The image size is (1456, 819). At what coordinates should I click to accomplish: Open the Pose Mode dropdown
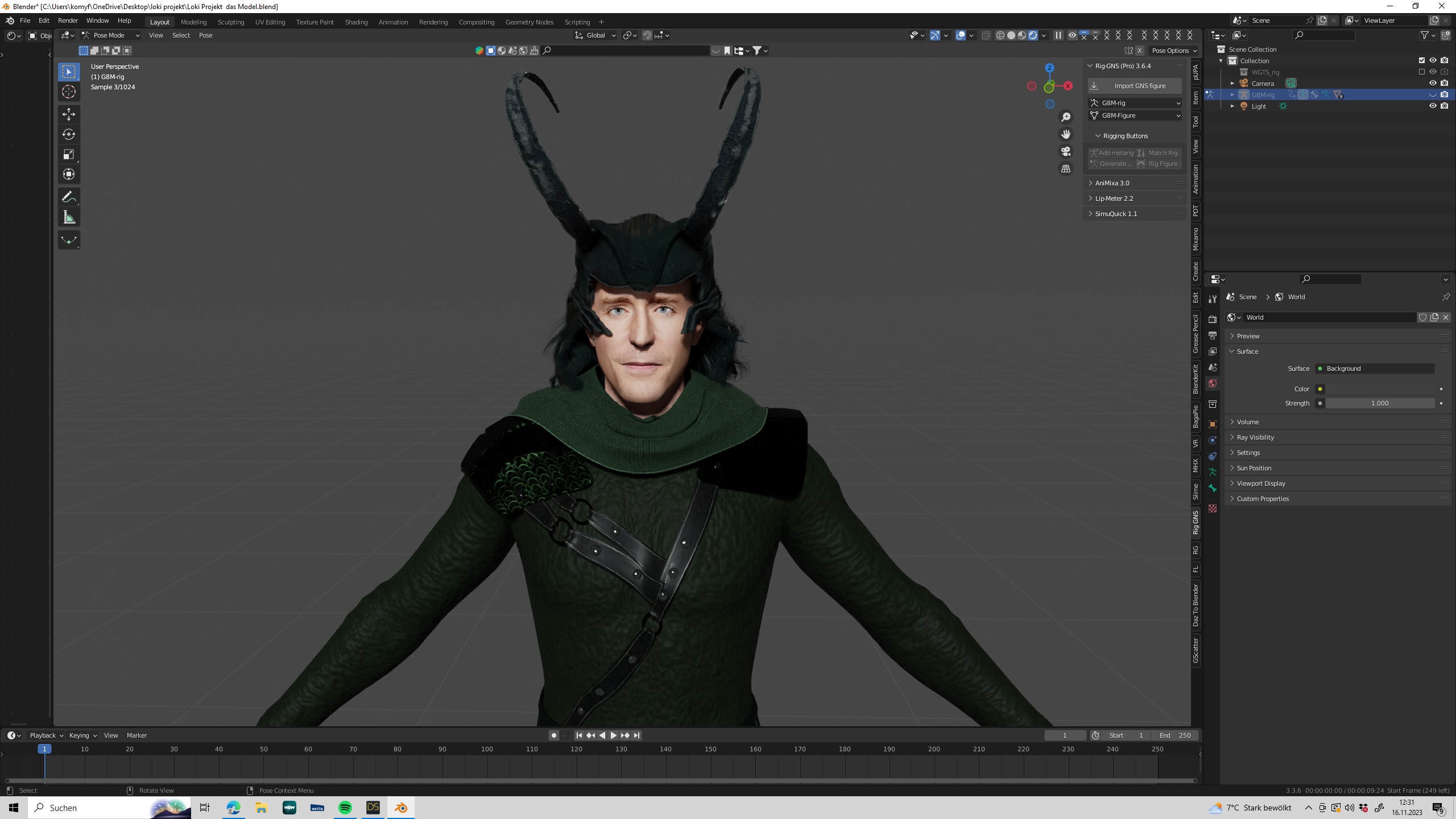[110, 35]
